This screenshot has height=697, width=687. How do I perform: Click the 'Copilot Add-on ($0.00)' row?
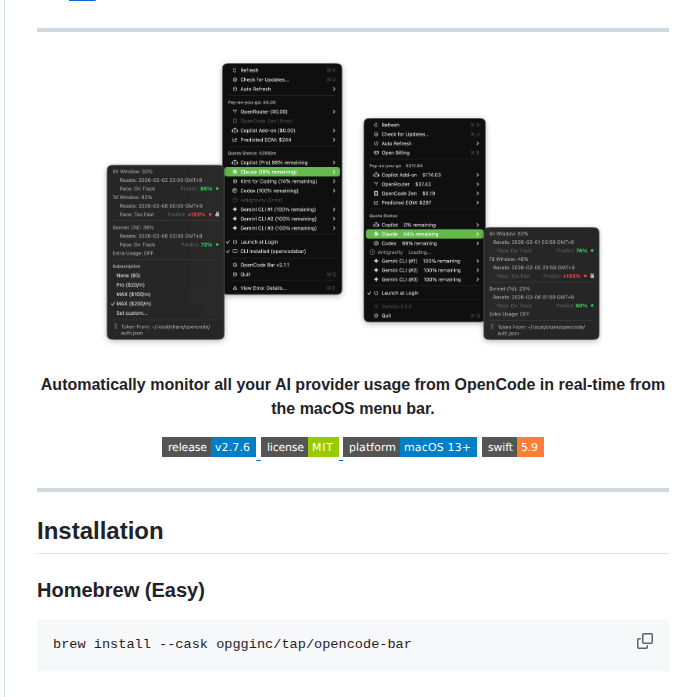[x=282, y=131]
